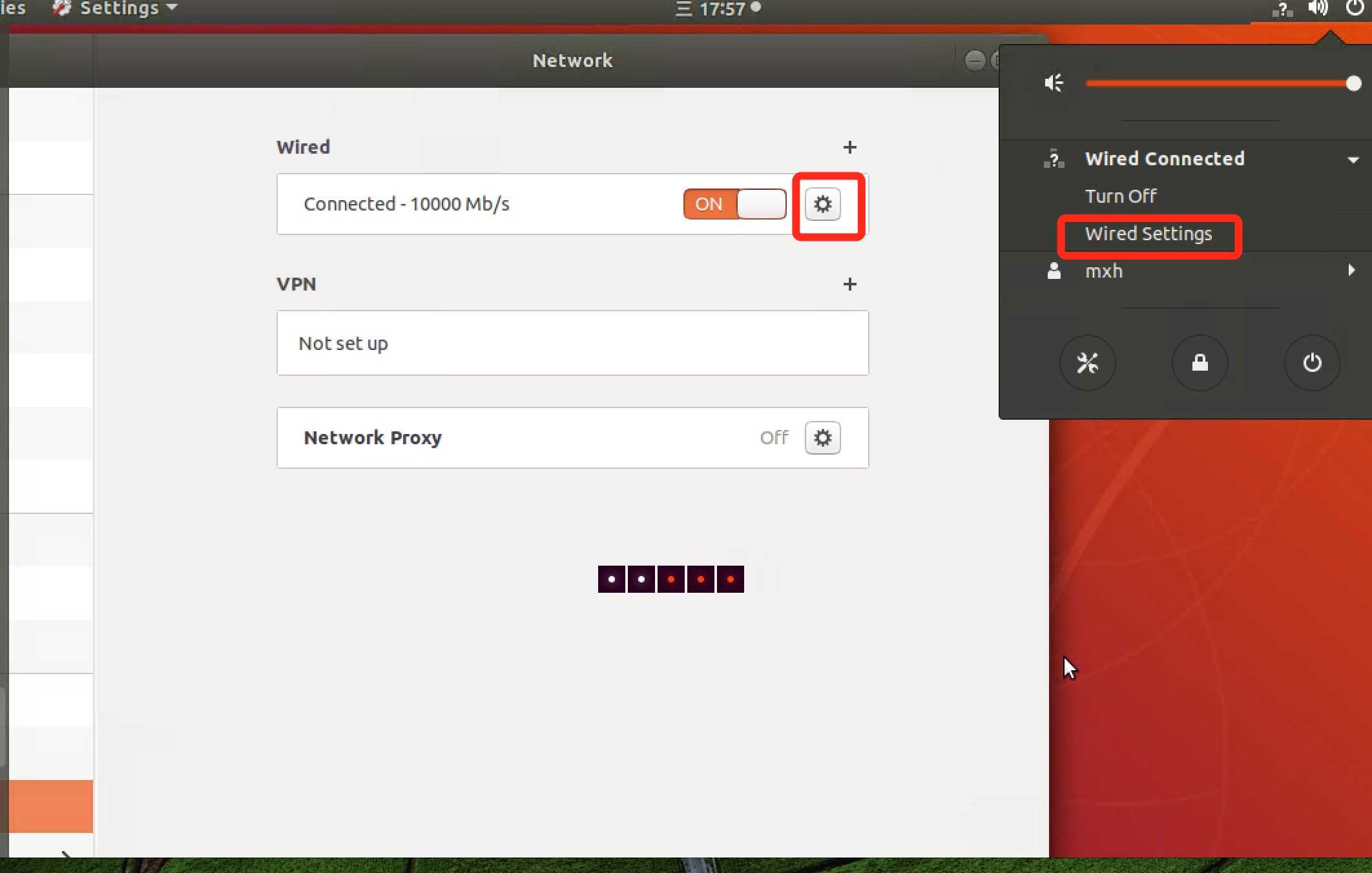This screenshot has width=1372, height=873.
Task: Click the 17:57 clock in the top bar
Action: pos(722,9)
